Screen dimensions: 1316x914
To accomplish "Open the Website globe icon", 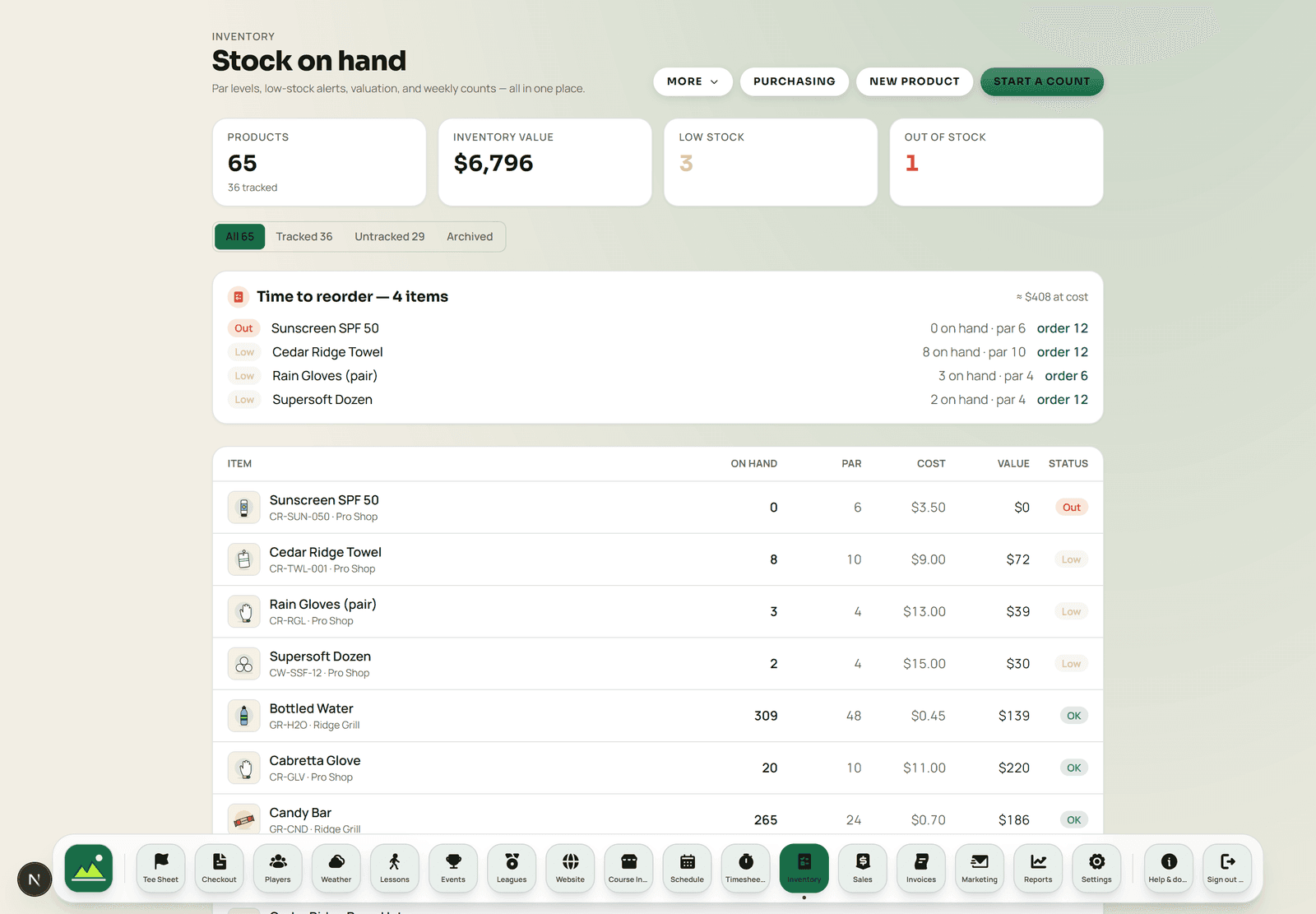I will [x=570, y=868].
